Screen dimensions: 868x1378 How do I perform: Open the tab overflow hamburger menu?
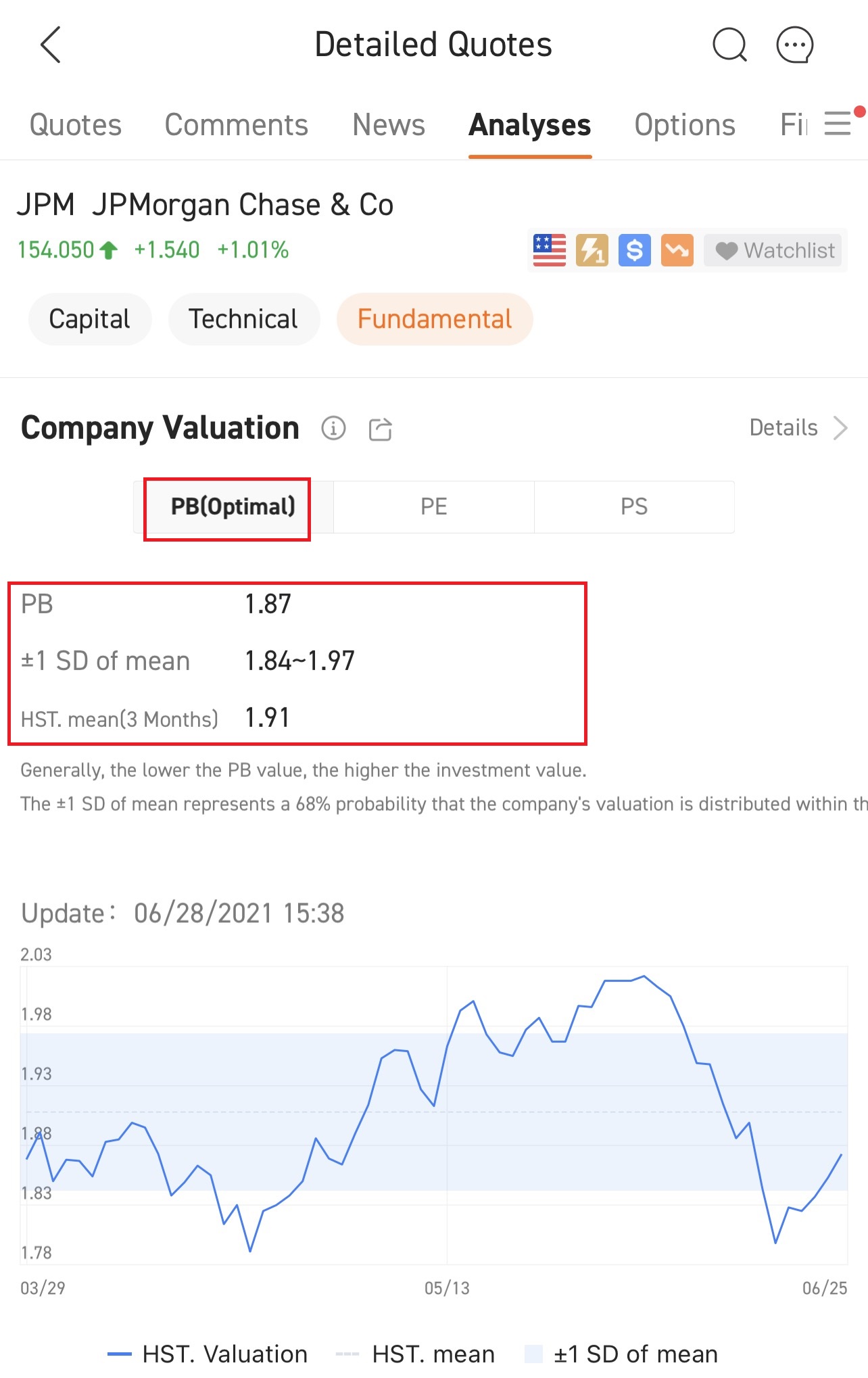point(838,122)
